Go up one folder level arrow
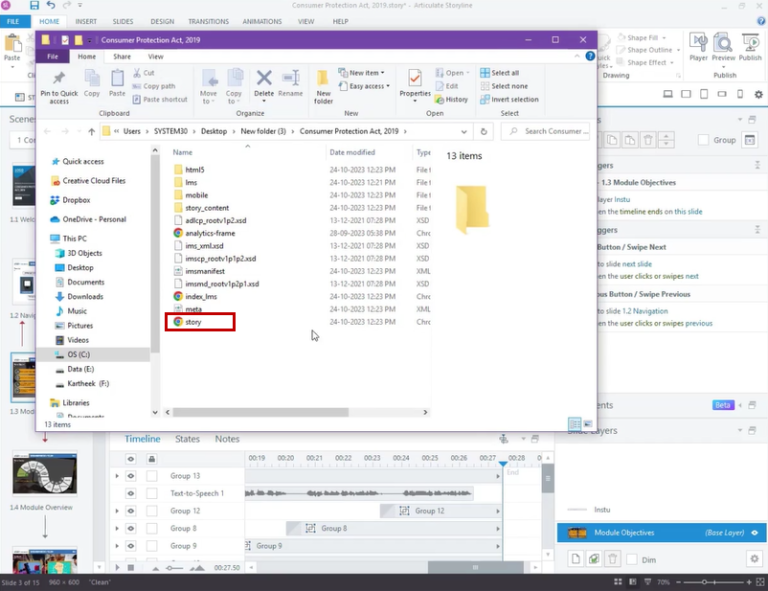Image resolution: width=768 pixels, height=591 pixels. tap(92, 131)
